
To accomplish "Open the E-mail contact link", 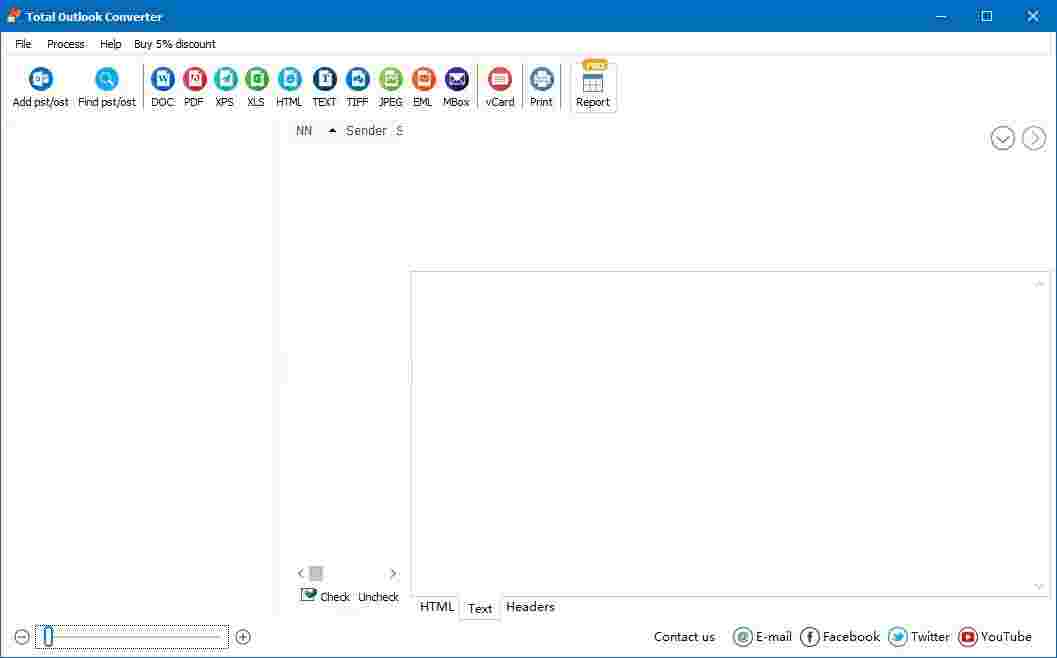I will click(762, 636).
